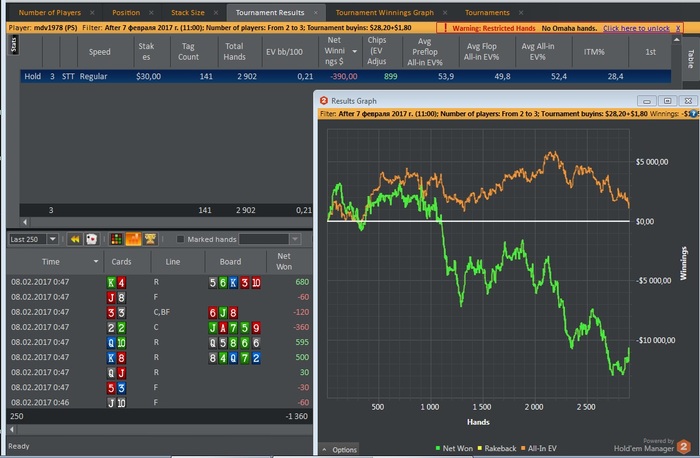Switch to the Position tab

pos(126,12)
